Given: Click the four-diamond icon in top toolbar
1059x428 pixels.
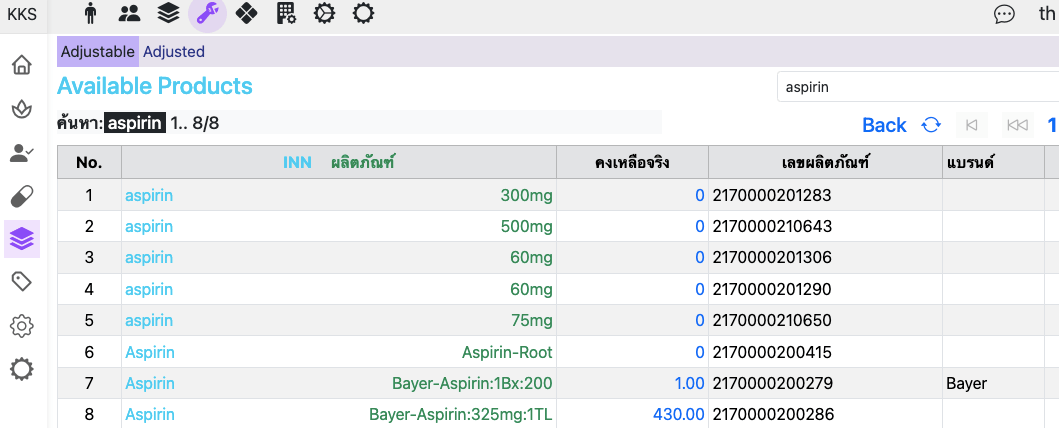Looking at the screenshot, I should point(247,13).
